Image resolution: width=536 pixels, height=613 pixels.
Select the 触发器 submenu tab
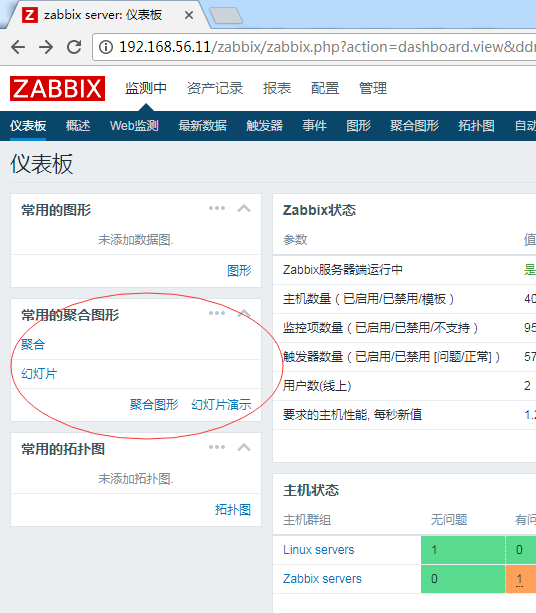pos(264,126)
